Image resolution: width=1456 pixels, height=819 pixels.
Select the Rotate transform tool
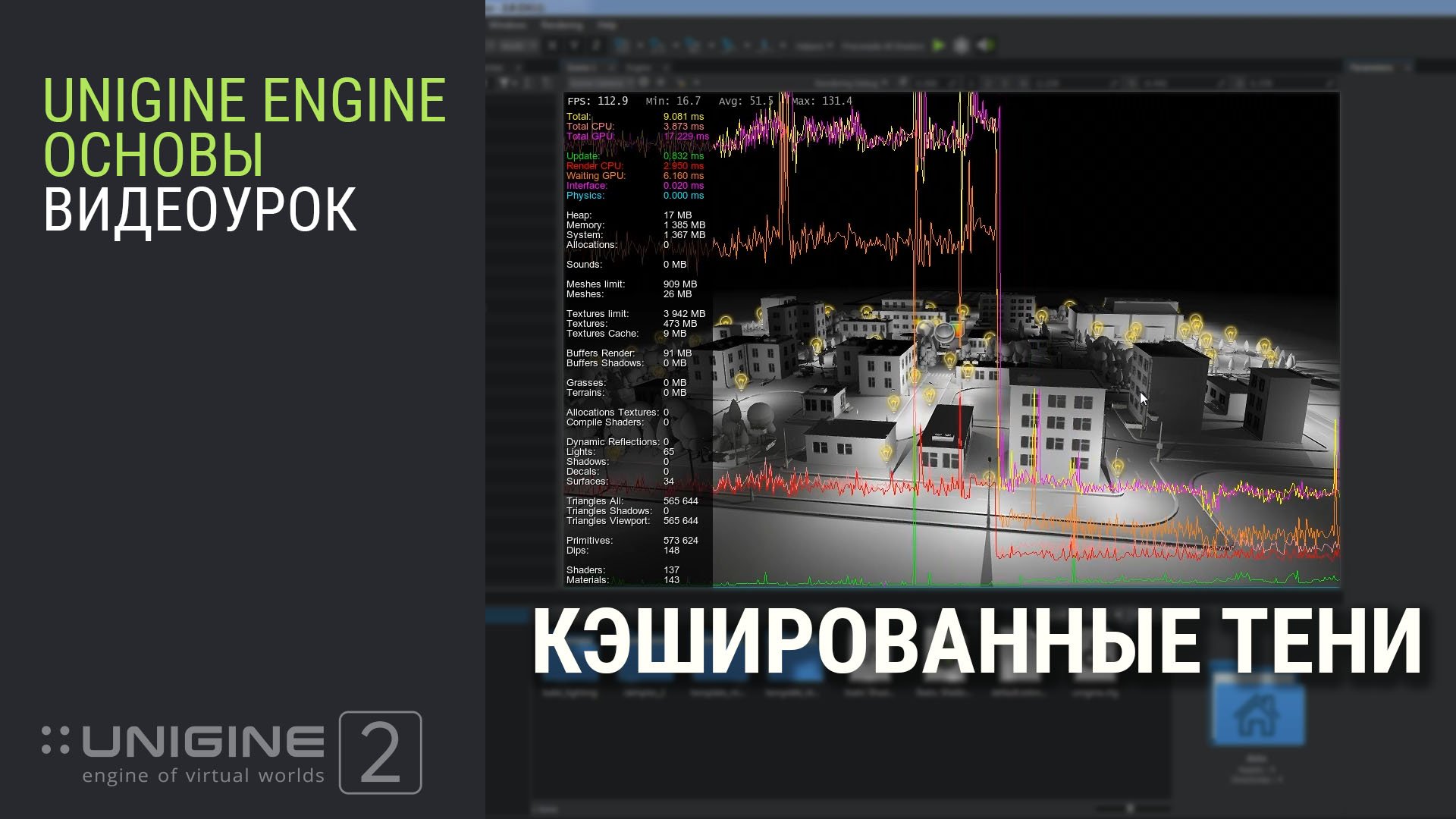(692, 45)
